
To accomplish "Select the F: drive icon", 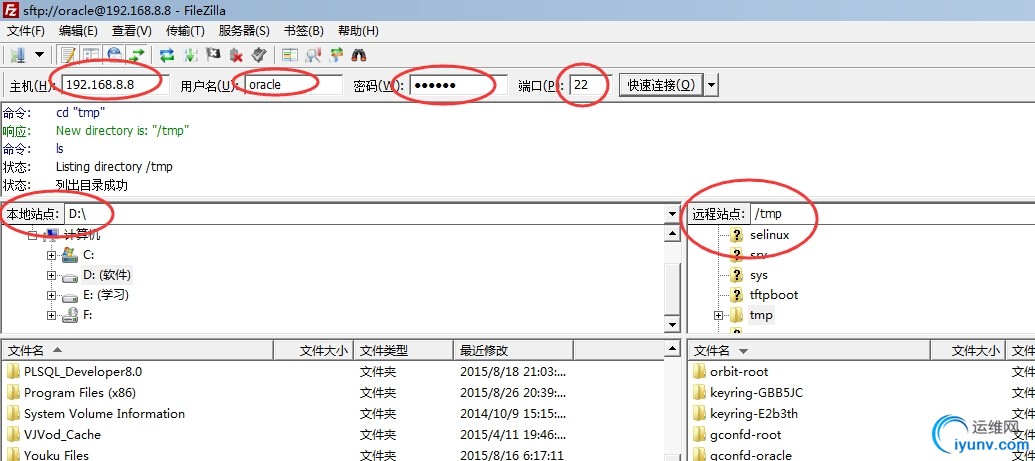I will (x=70, y=315).
